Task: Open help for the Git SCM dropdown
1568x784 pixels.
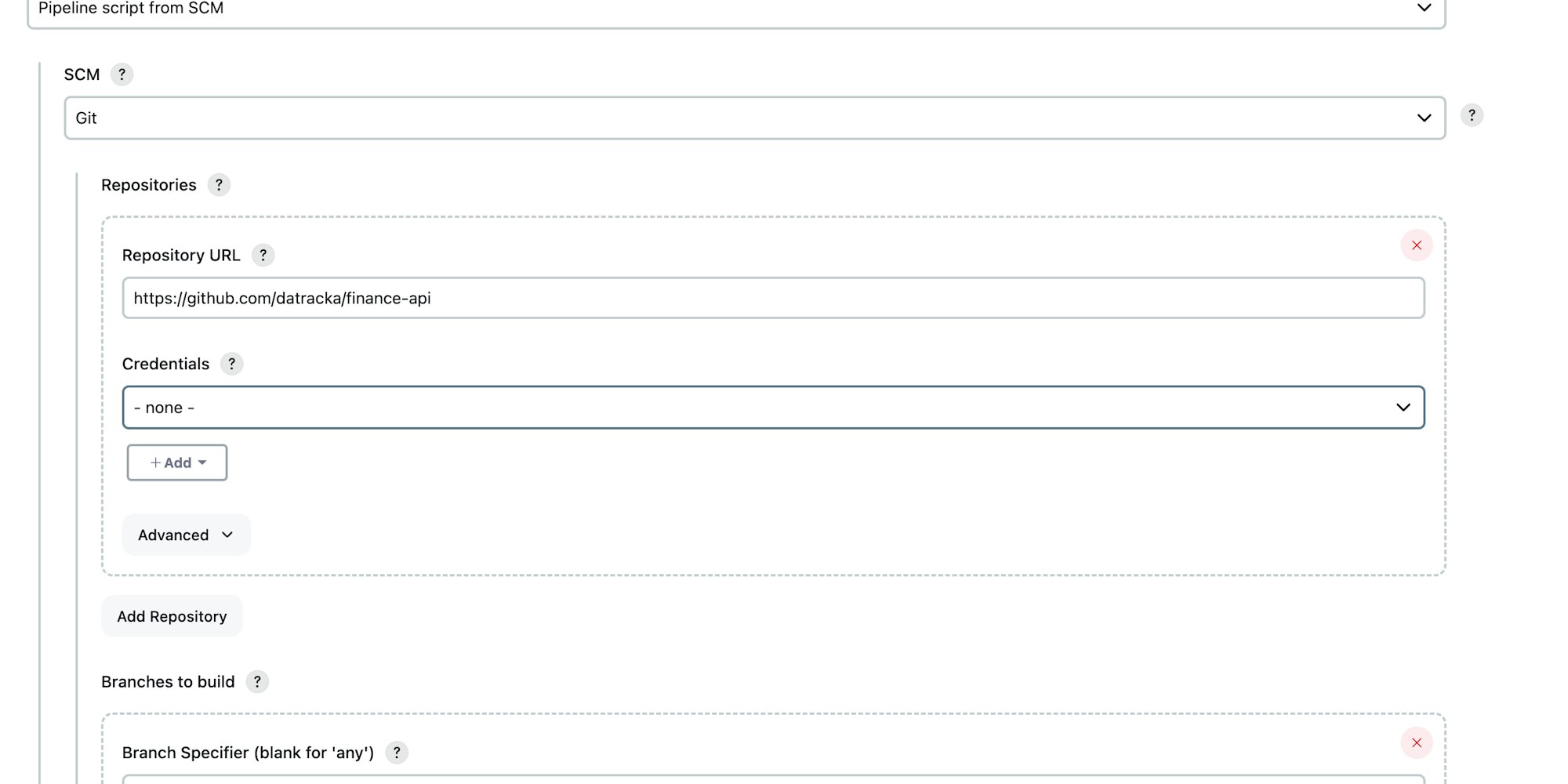Action: 1472,115
